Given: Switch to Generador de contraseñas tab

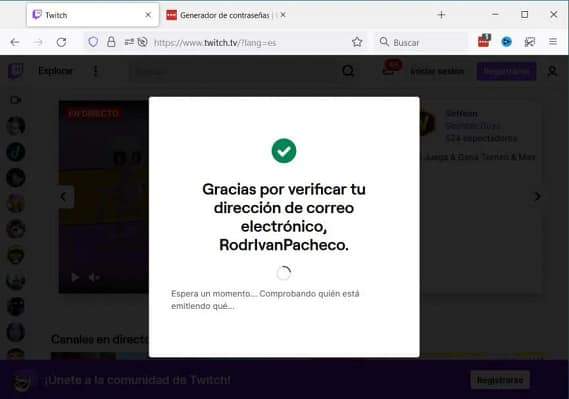Looking at the screenshot, I should pos(225,15).
